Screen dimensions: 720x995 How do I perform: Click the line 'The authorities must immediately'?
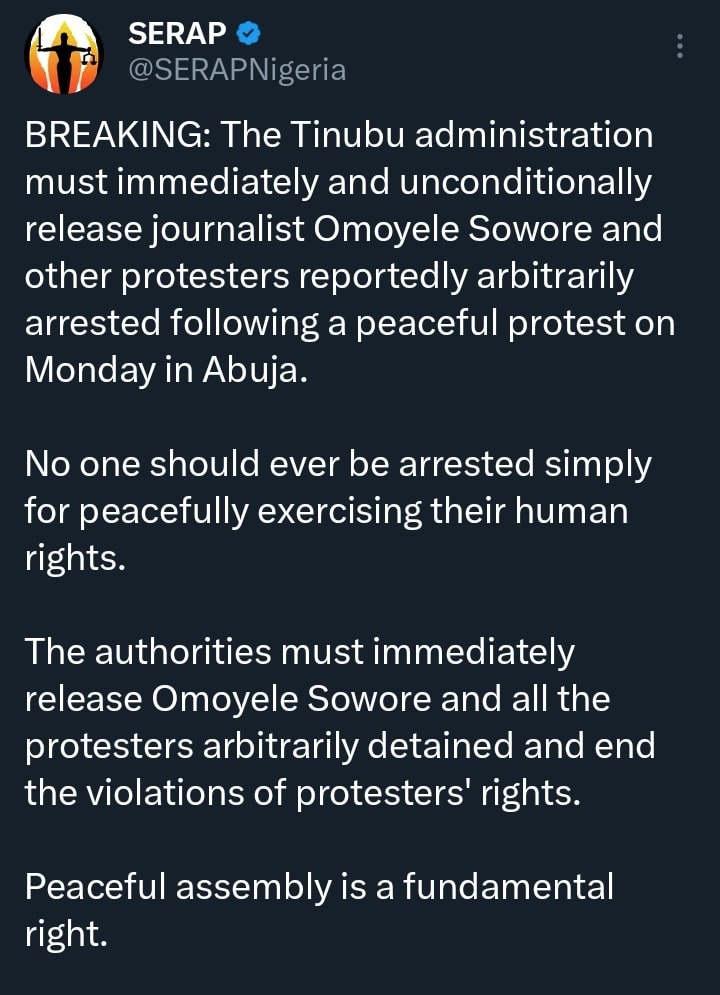tap(300, 652)
